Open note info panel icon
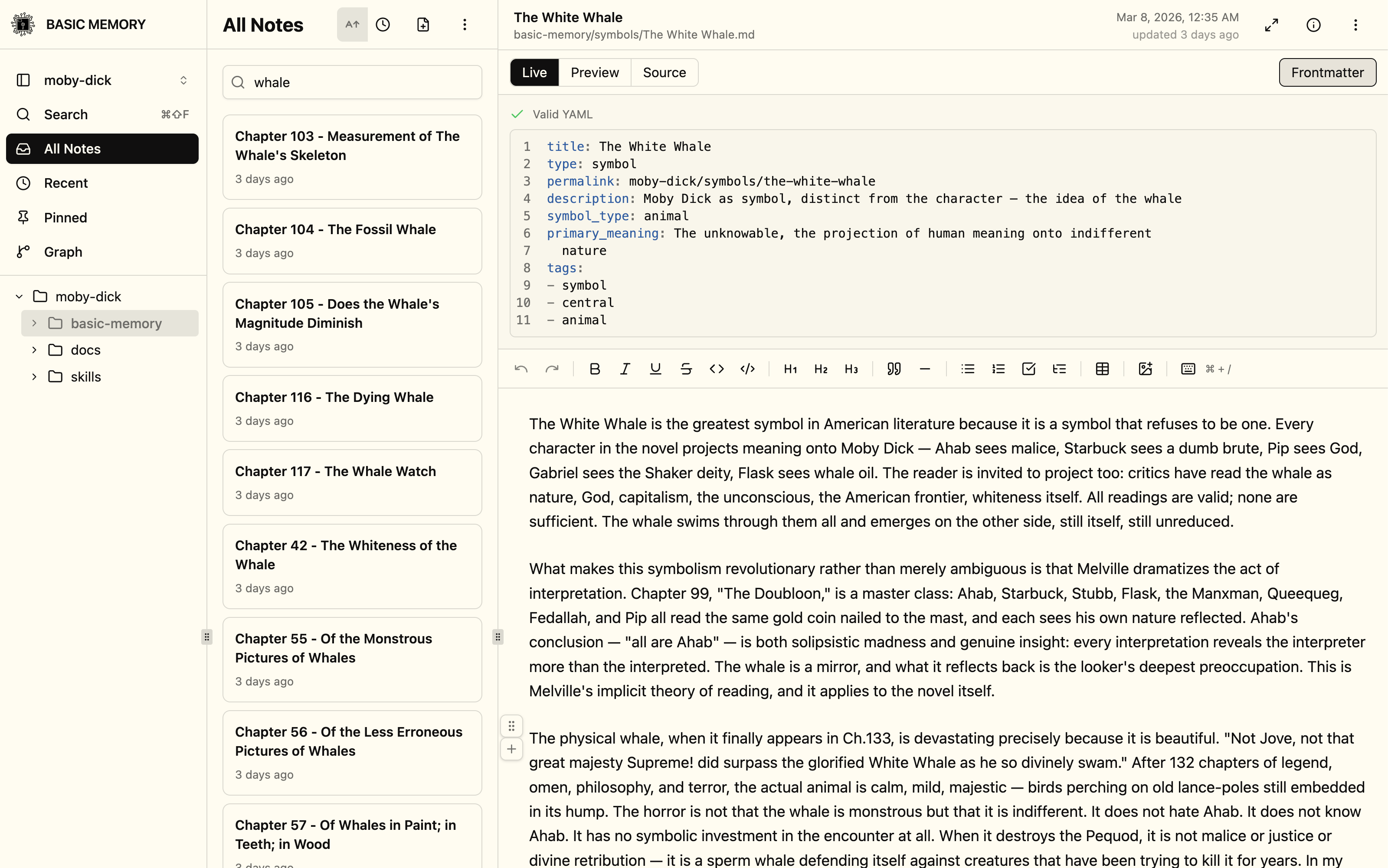 tap(1313, 25)
